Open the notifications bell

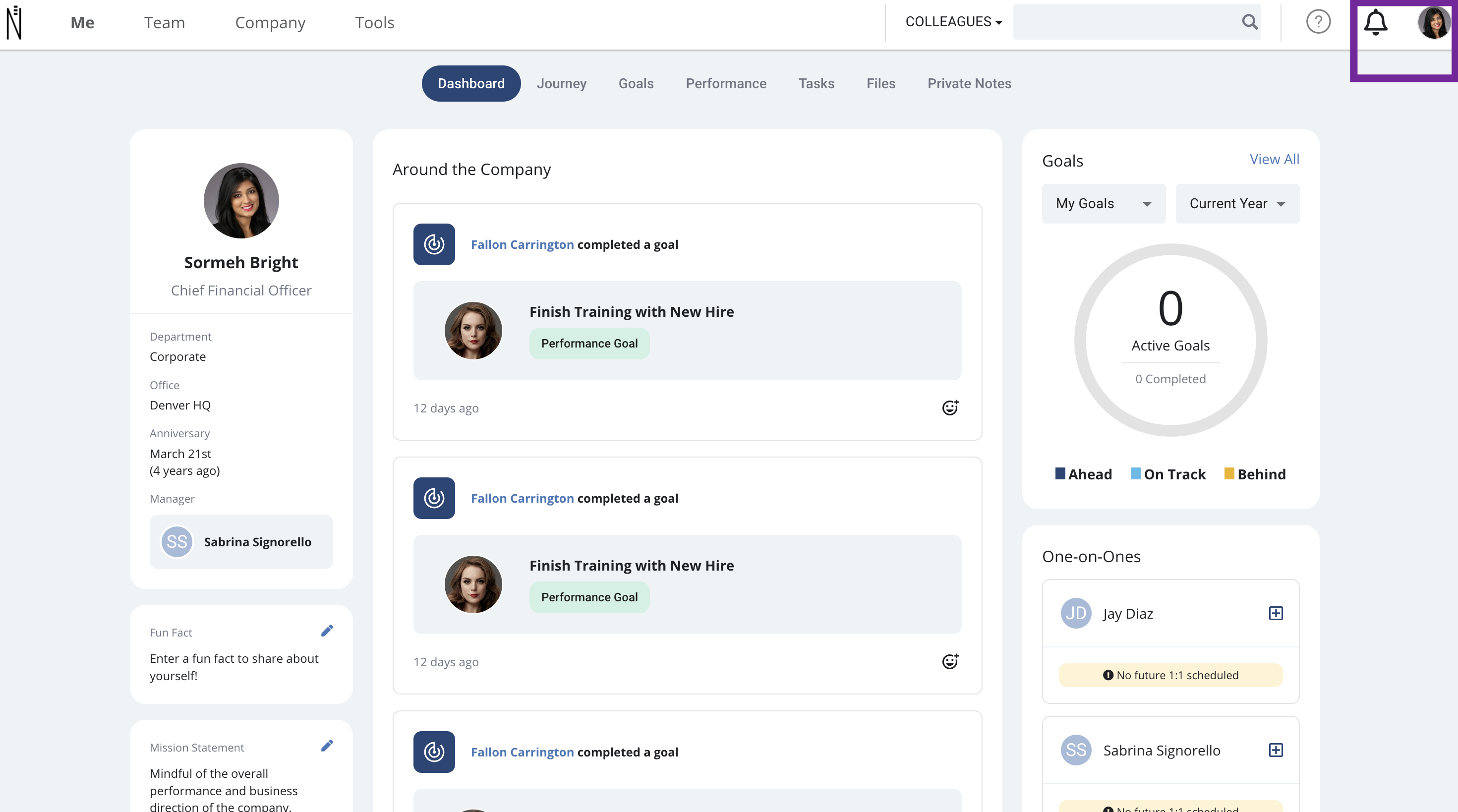(1375, 23)
